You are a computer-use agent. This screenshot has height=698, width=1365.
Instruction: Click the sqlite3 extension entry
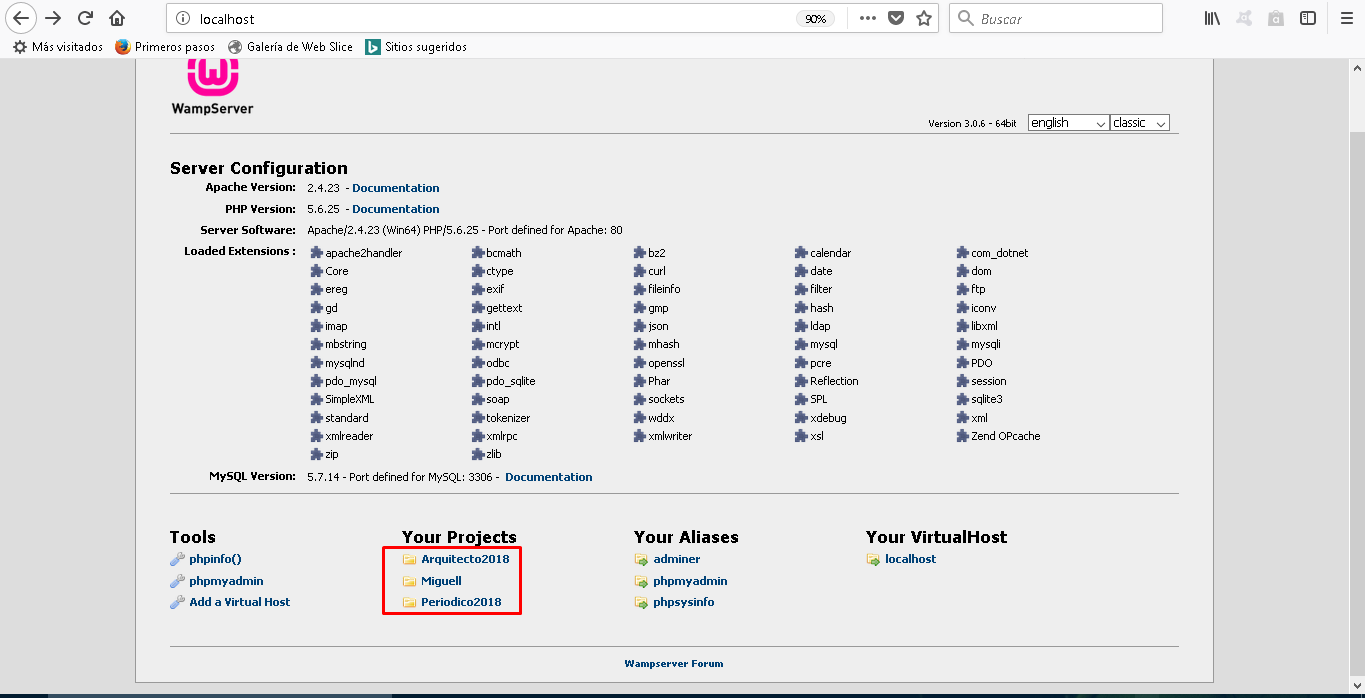point(980,399)
